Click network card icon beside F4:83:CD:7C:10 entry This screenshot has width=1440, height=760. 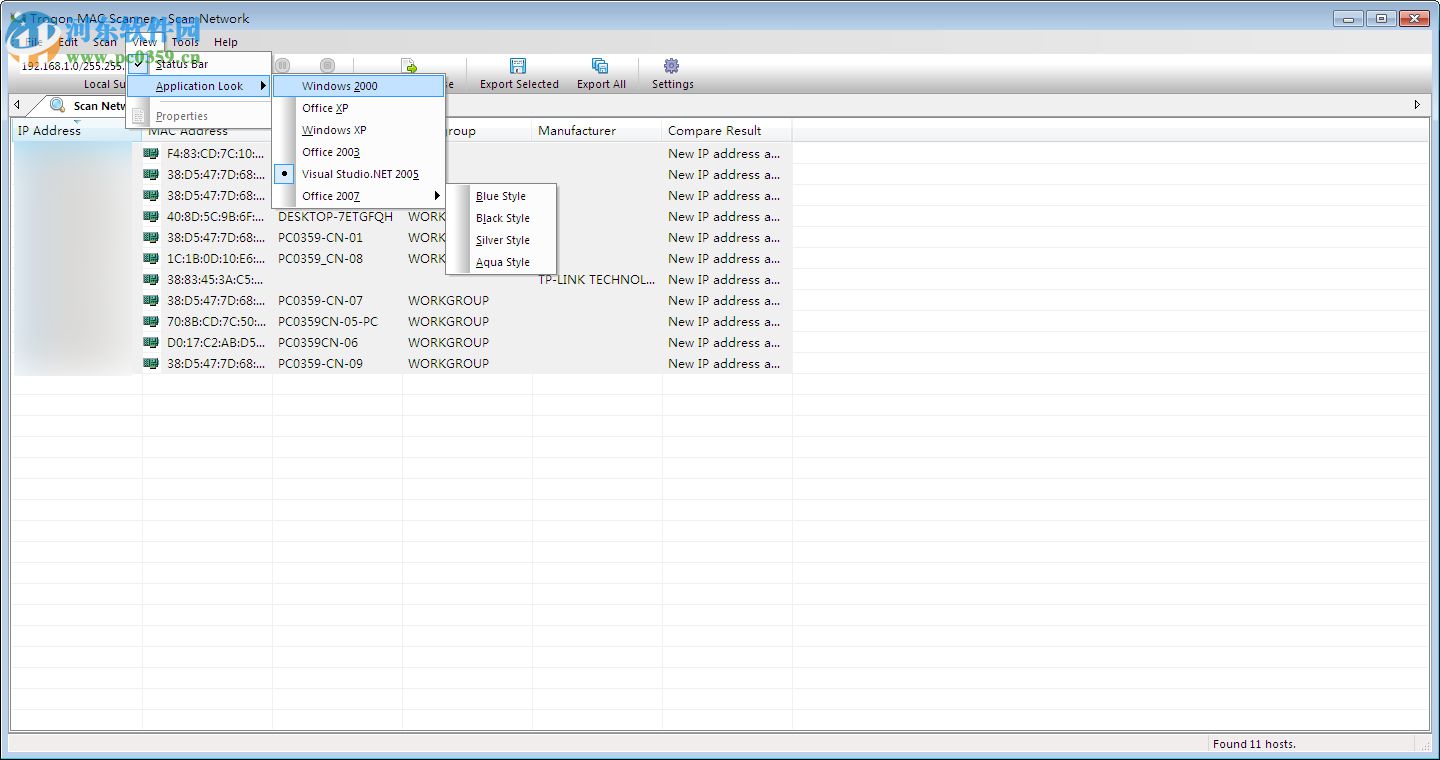[x=151, y=153]
